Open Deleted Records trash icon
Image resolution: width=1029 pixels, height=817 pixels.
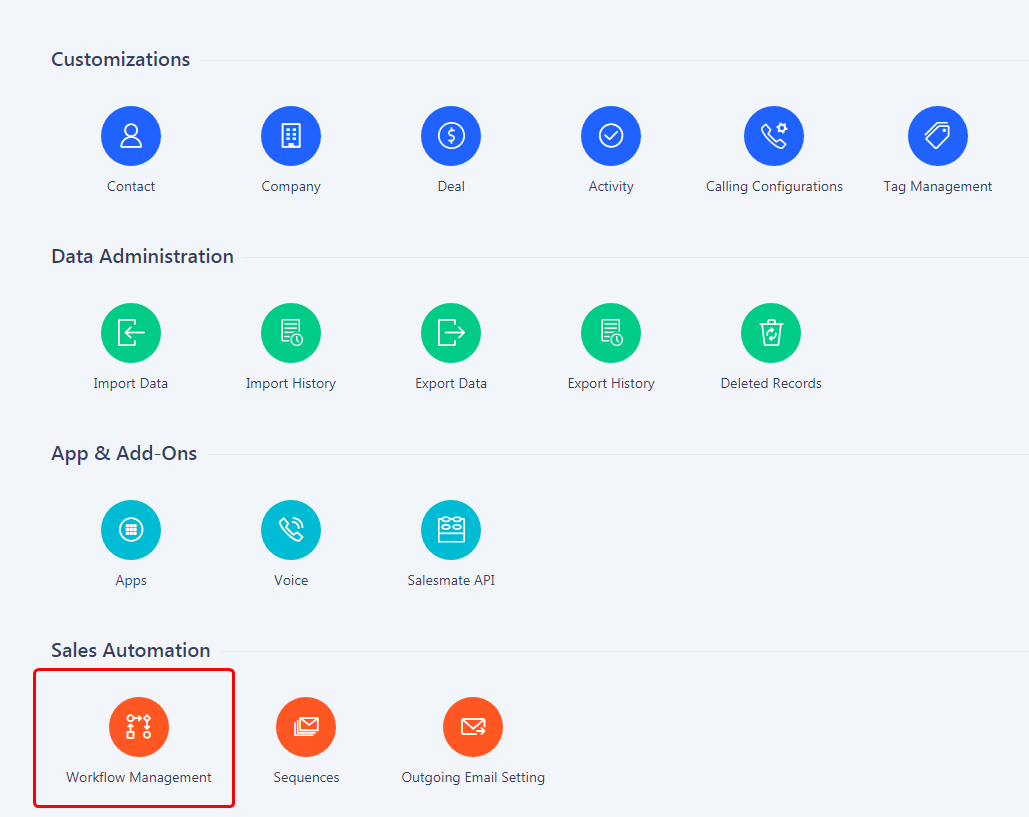tap(771, 333)
